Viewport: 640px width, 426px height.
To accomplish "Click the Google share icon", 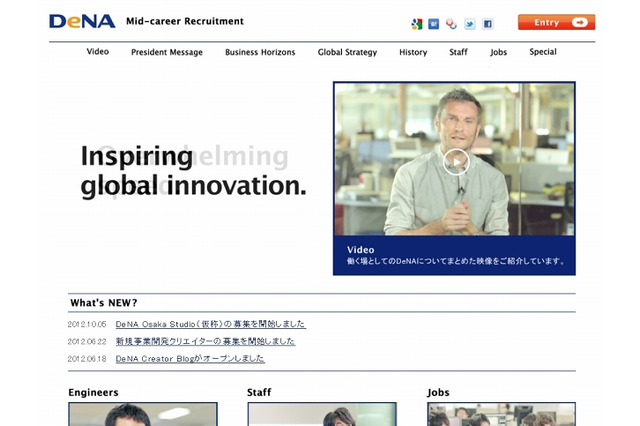I will pos(417,24).
